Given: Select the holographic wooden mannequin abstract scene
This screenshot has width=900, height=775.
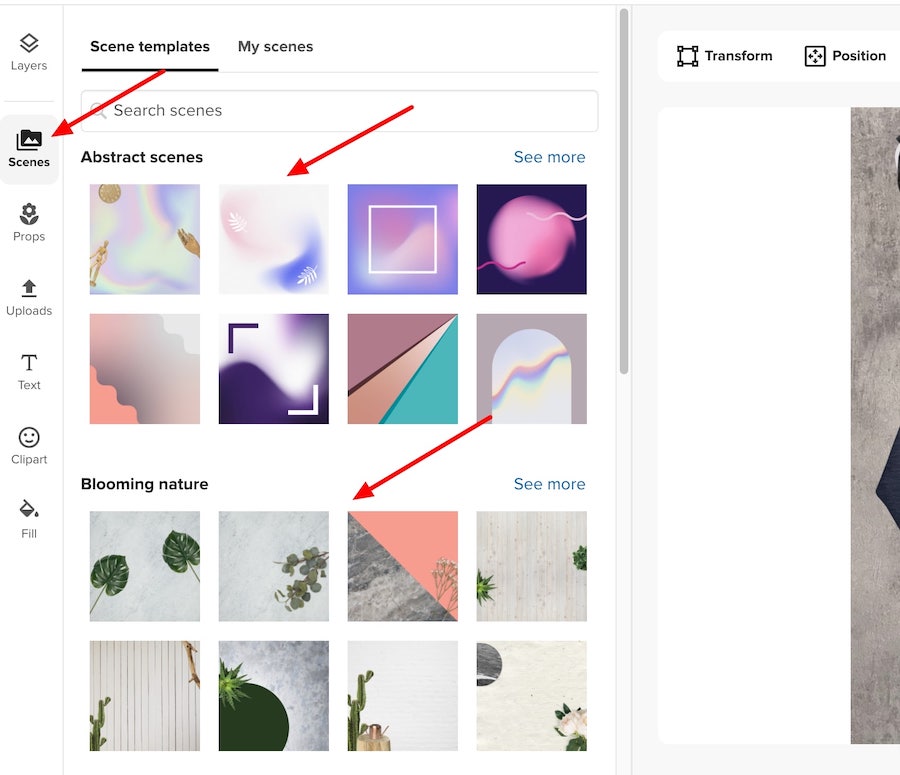Looking at the screenshot, I should click(x=145, y=239).
